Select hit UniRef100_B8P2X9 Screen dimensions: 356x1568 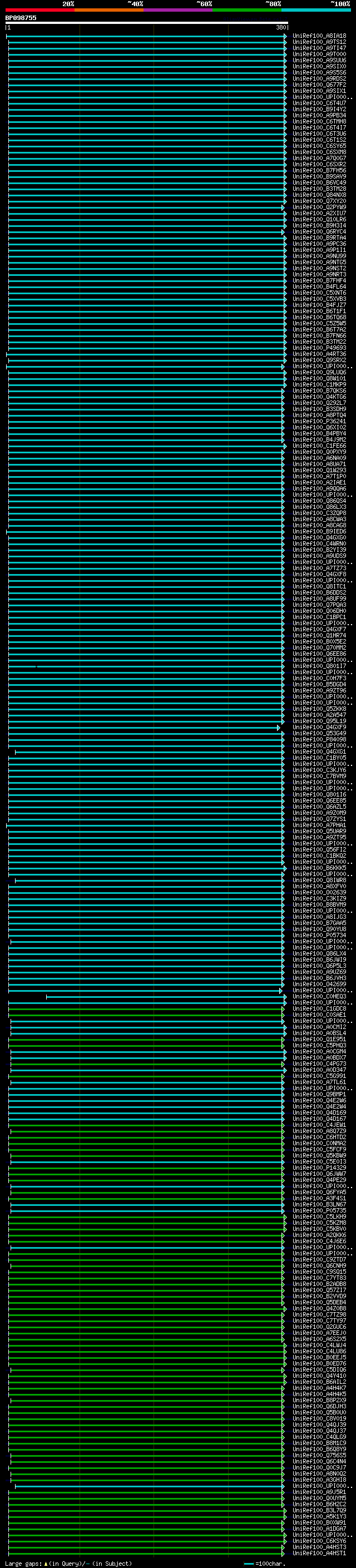pos(319,1399)
